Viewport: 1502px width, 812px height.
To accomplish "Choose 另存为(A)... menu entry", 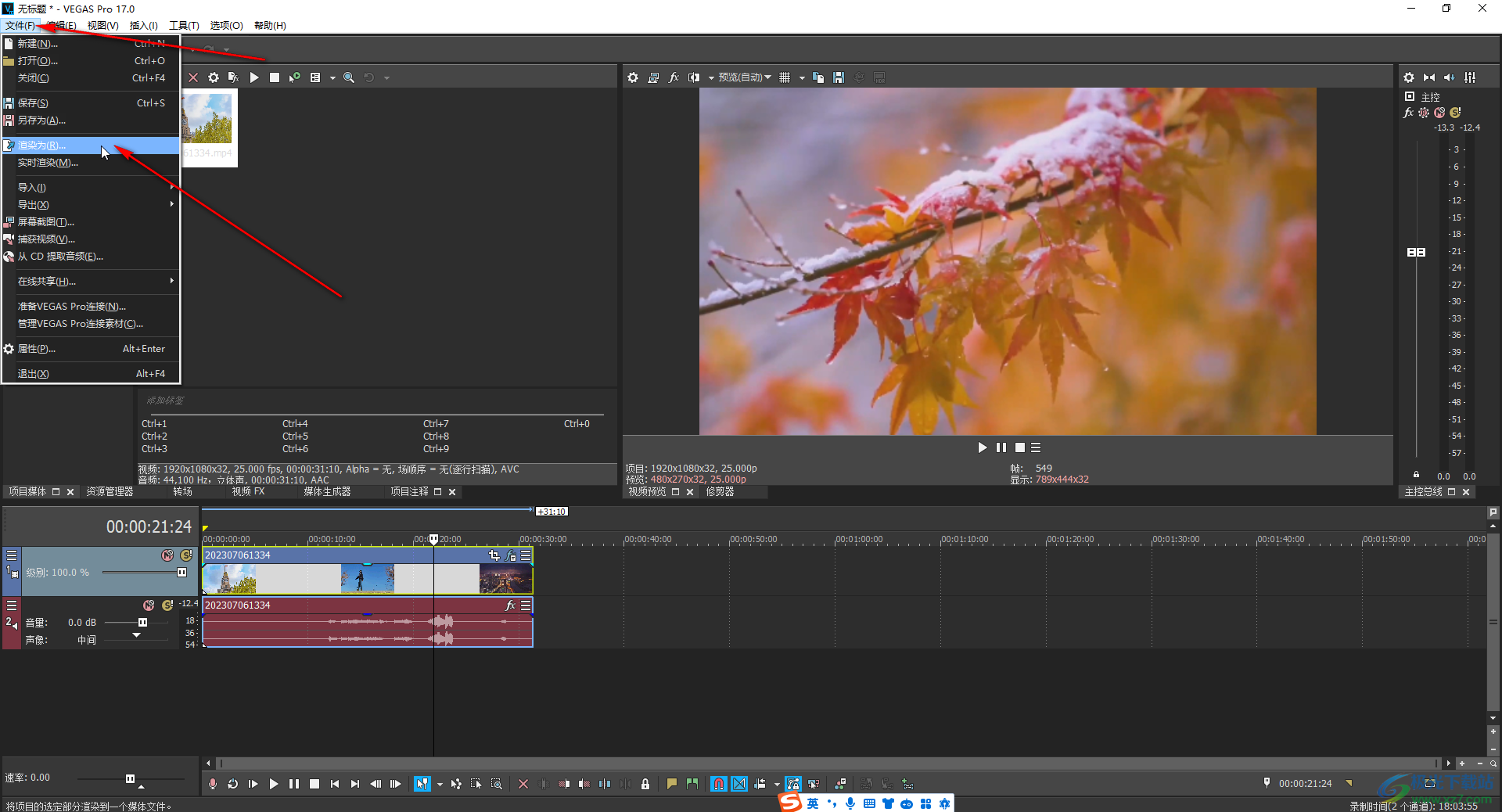I will pos(91,120).
